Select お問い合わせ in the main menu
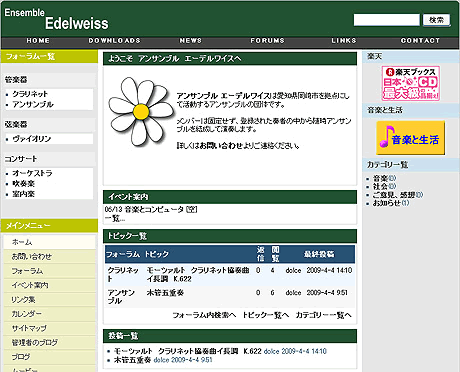The image size is (460, 372). (50, 256)
